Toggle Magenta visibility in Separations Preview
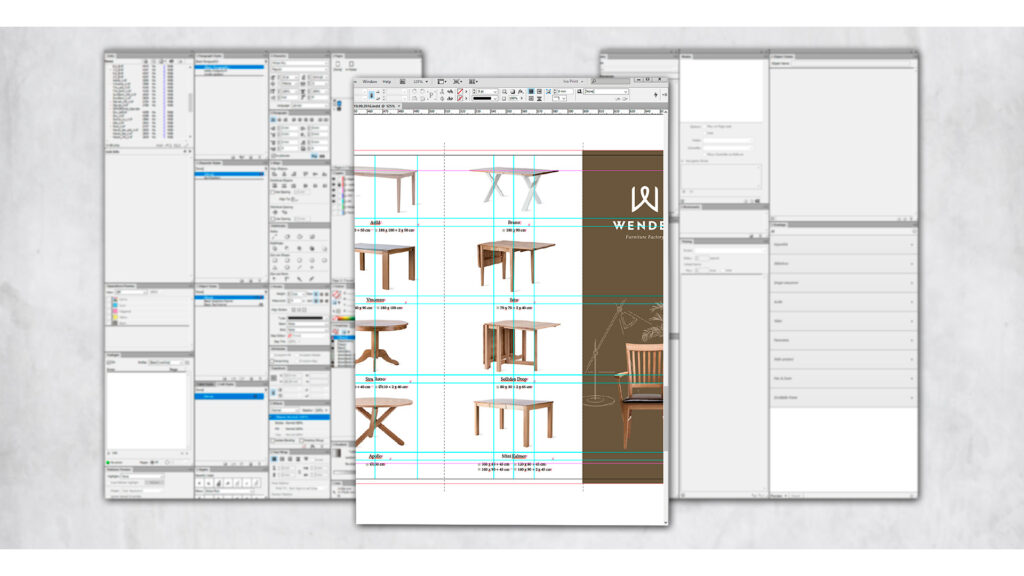 [108, 312]
